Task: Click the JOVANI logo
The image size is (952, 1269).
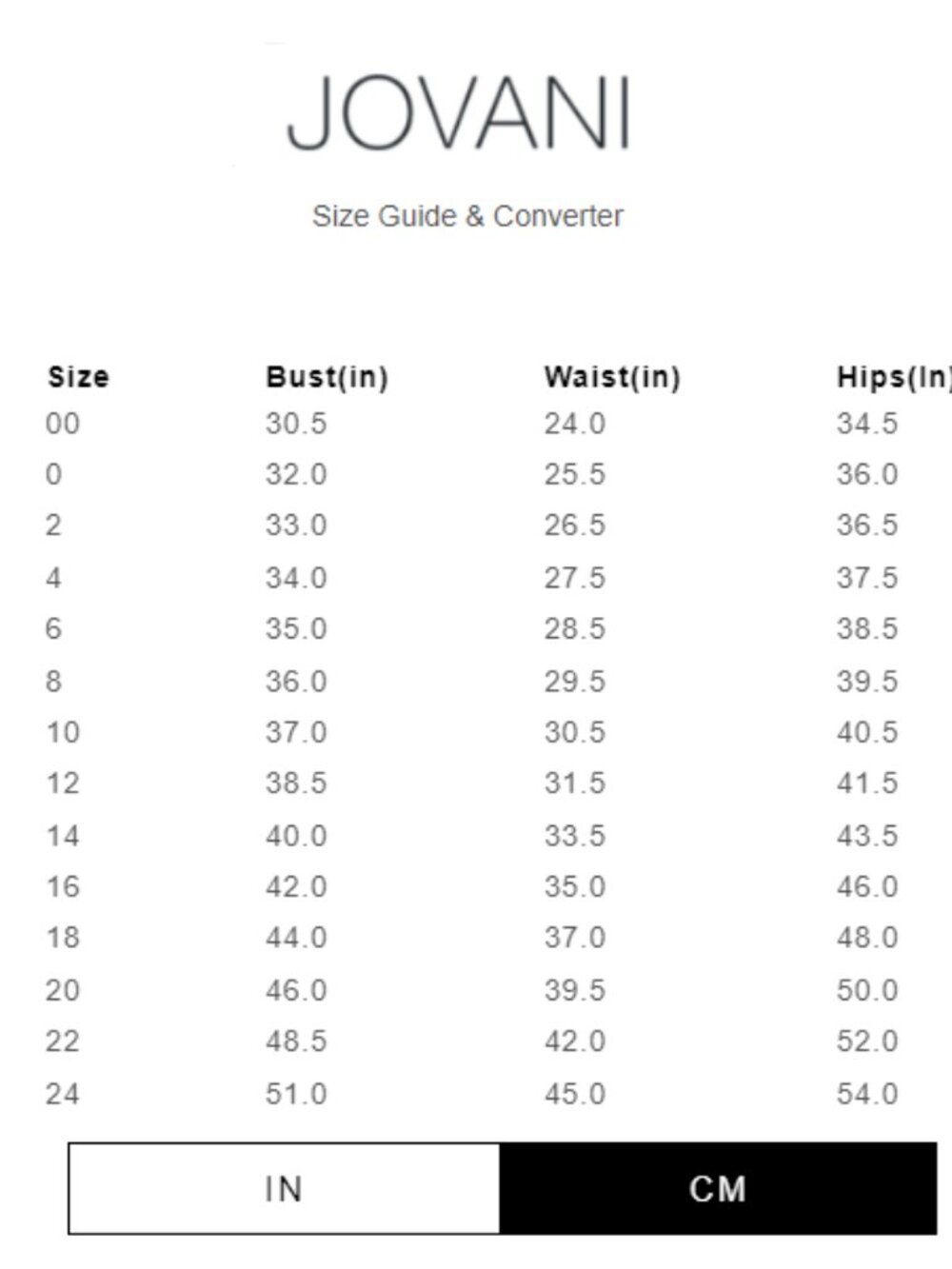Action: point(459,113)
